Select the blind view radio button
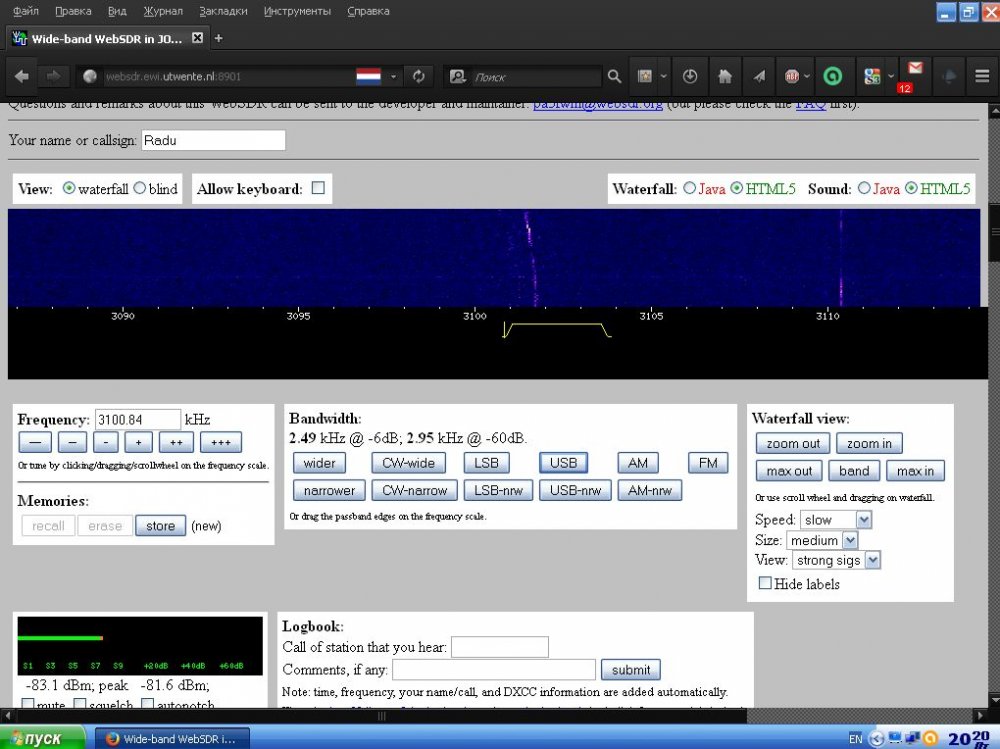This screenshot has width=1000, height=749. pos(140,189)
